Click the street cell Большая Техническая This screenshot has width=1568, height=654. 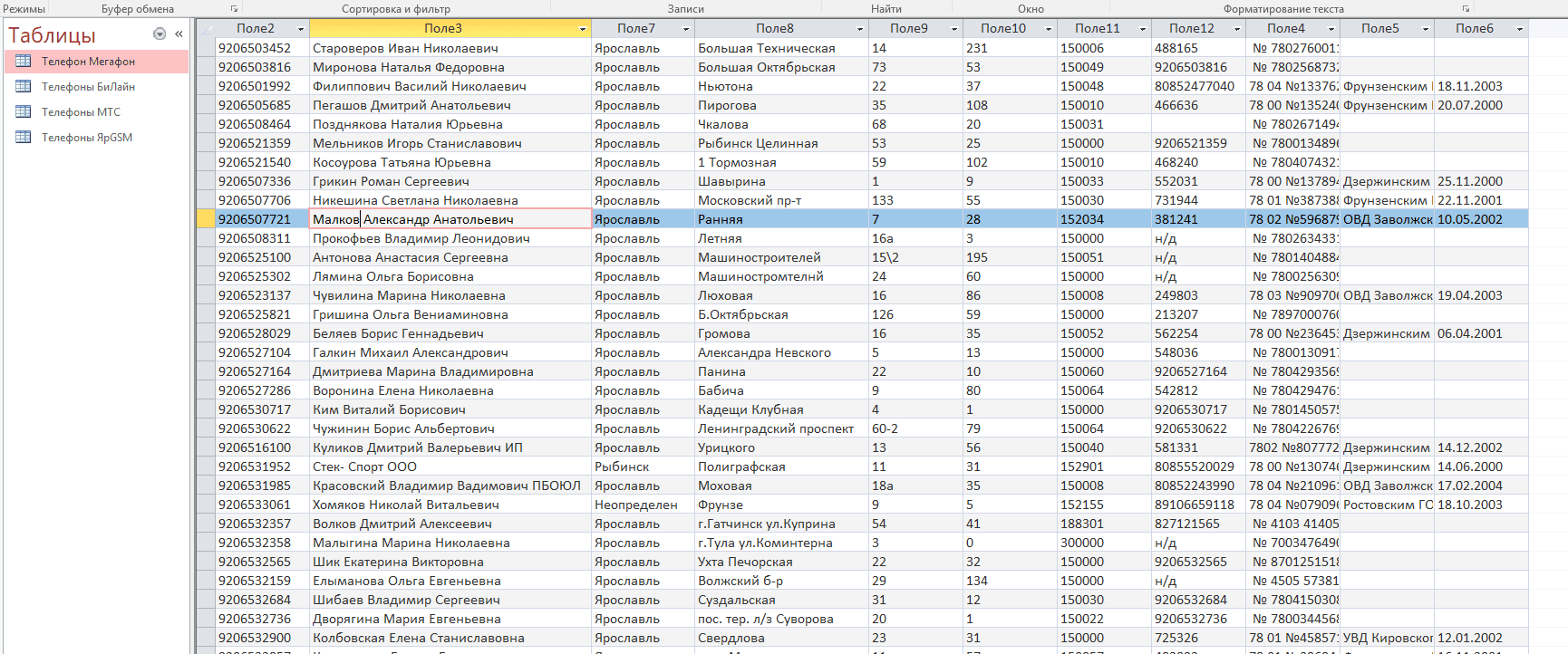pos(781,48)
